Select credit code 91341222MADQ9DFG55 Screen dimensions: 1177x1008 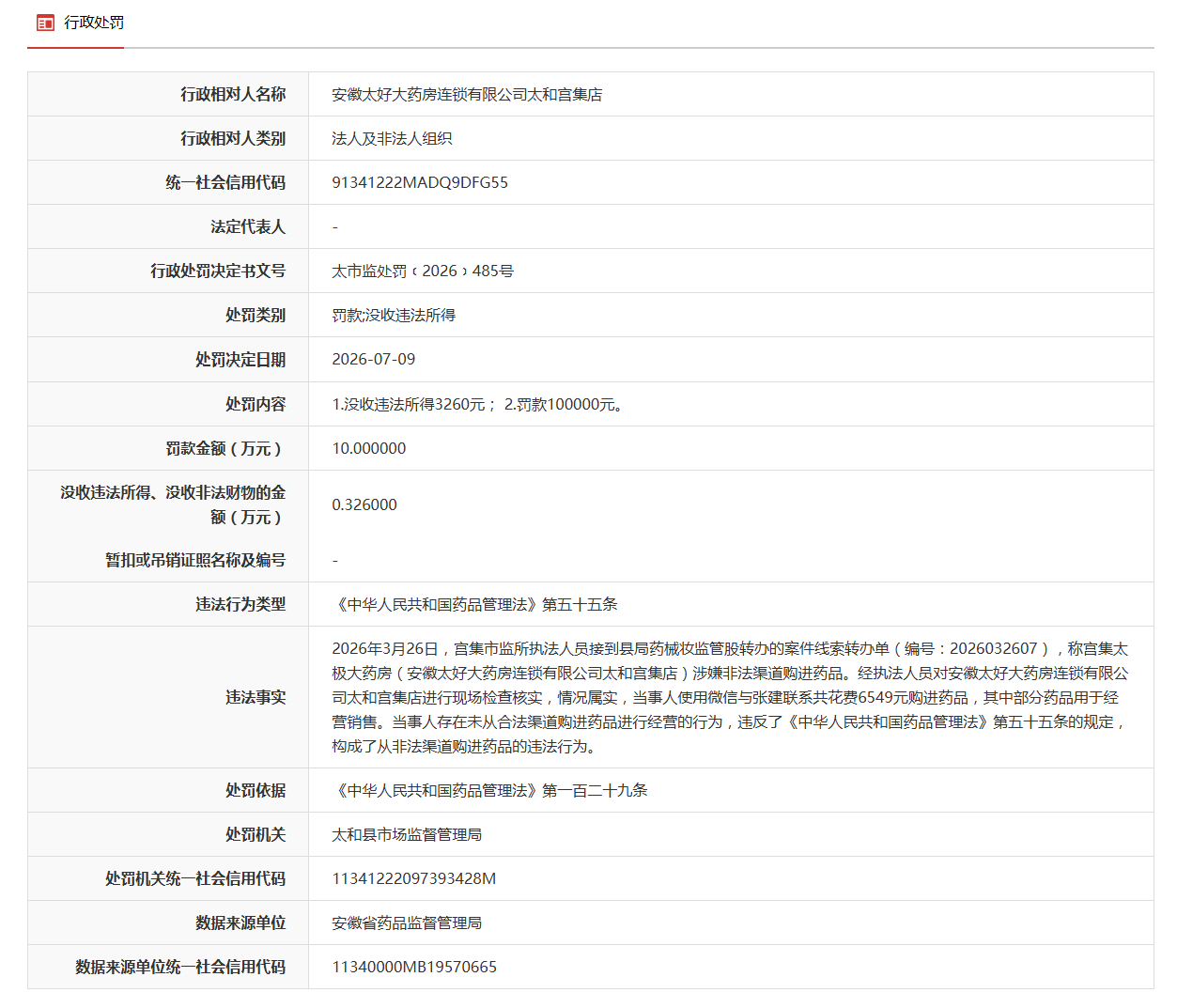420,182
